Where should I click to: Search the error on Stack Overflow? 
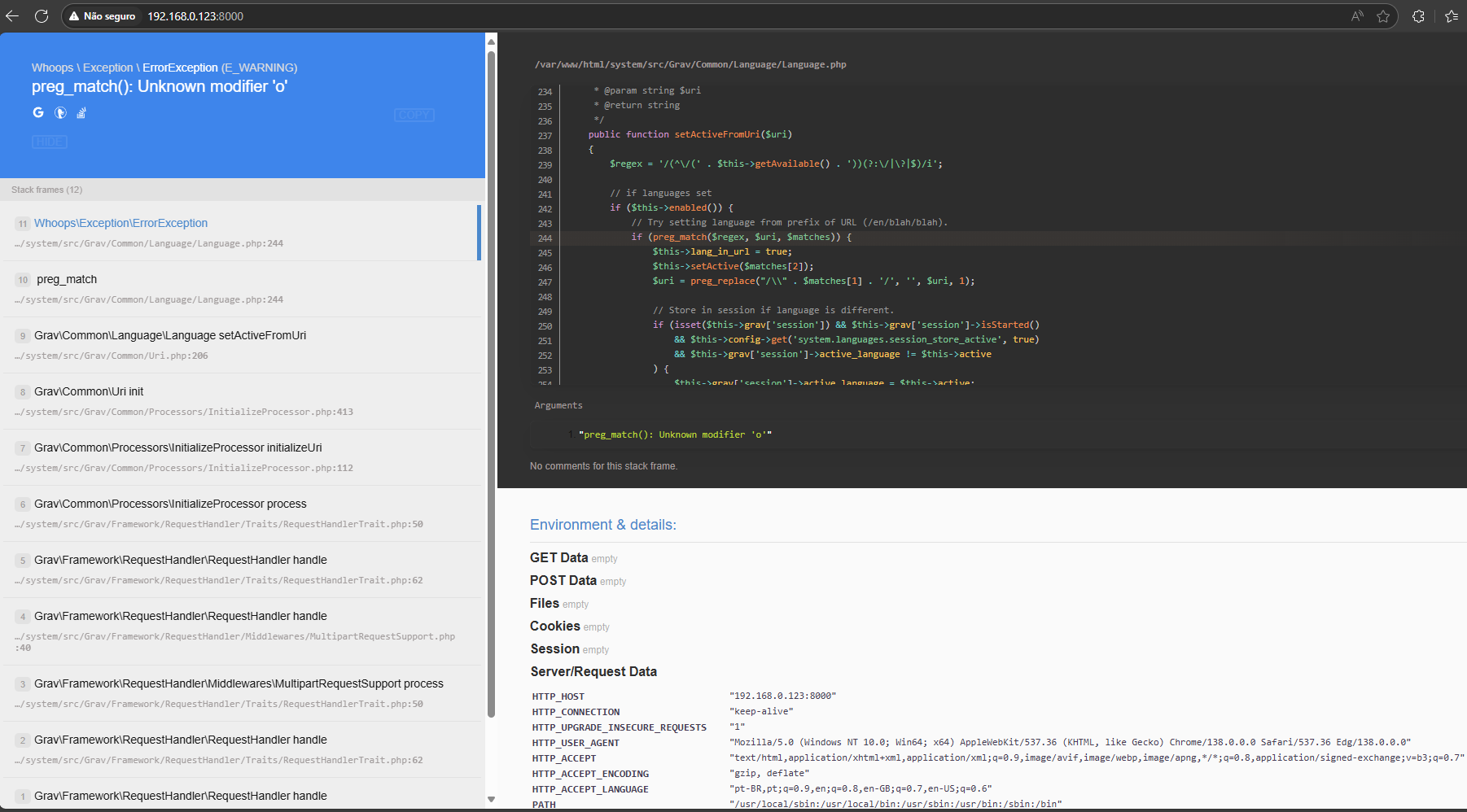coord(81,113)
